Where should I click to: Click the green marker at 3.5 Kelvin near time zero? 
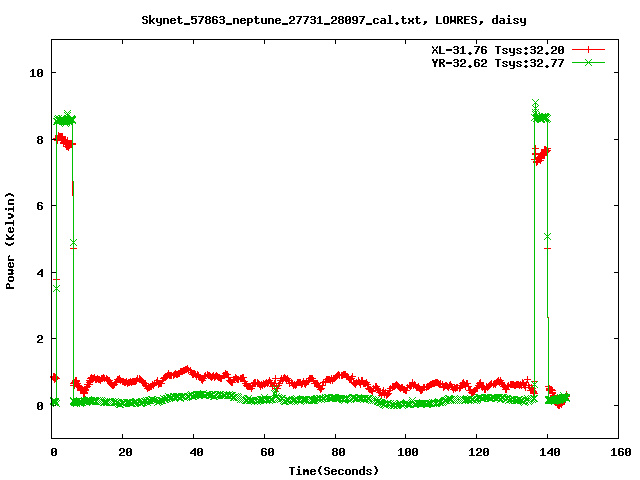click(56, 288)
